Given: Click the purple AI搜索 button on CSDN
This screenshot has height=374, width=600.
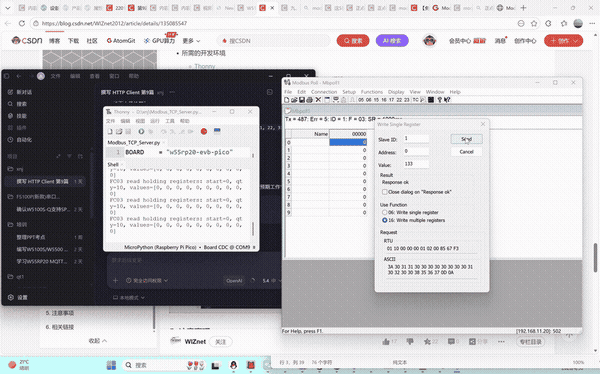Looking at the screenshot, I should coord(392,41).
